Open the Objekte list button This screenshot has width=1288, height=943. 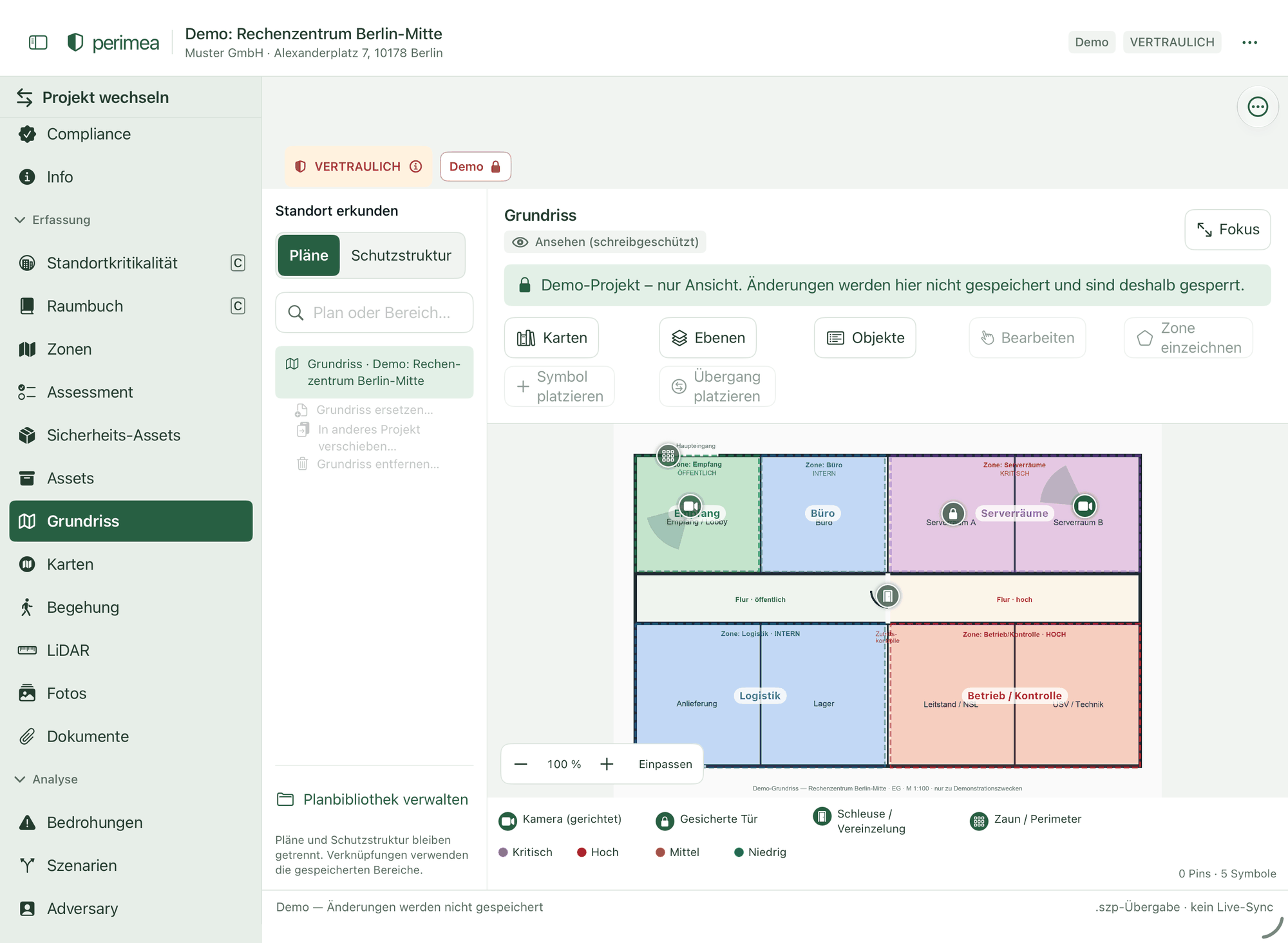(x=865, y=338)
